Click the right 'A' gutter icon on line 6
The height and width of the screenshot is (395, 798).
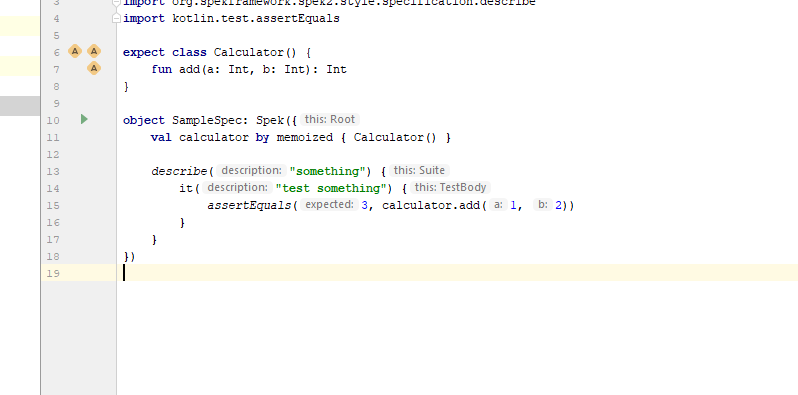(x=94, y=51)
